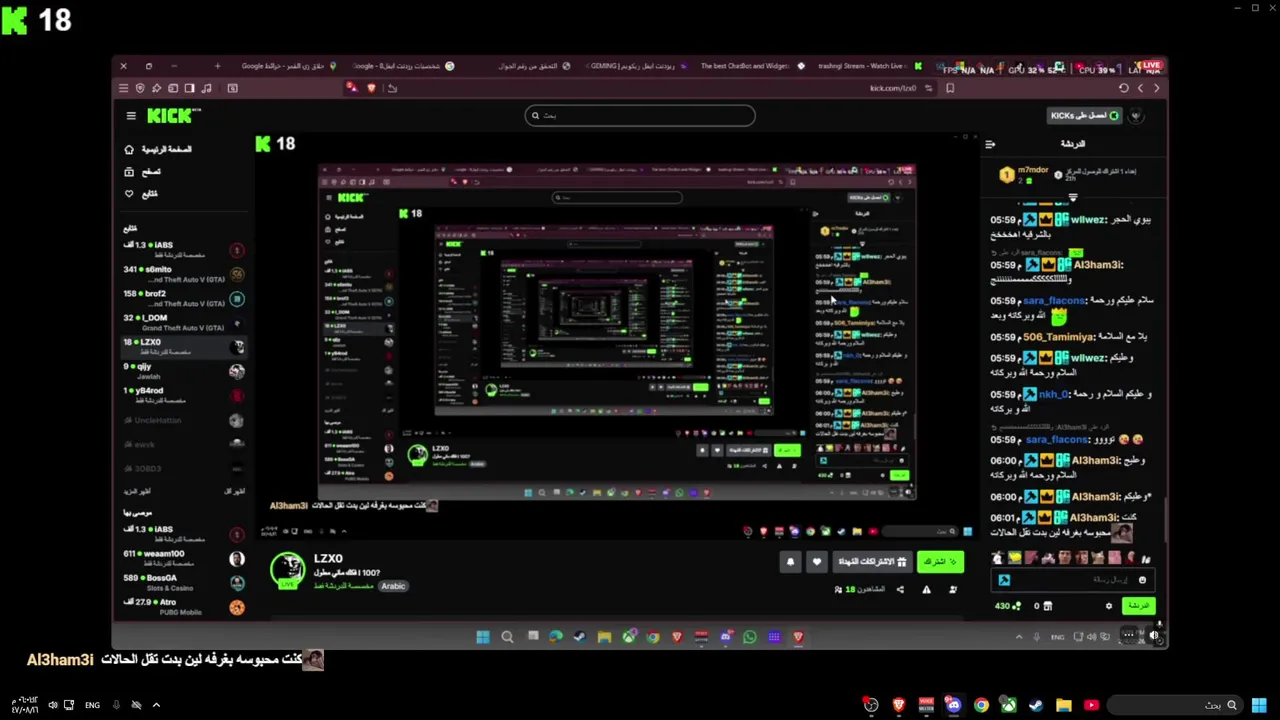Screen dimensions: 1280x720
Task: Click the bookmark icon beside the address bar
Action: point(950,88)
